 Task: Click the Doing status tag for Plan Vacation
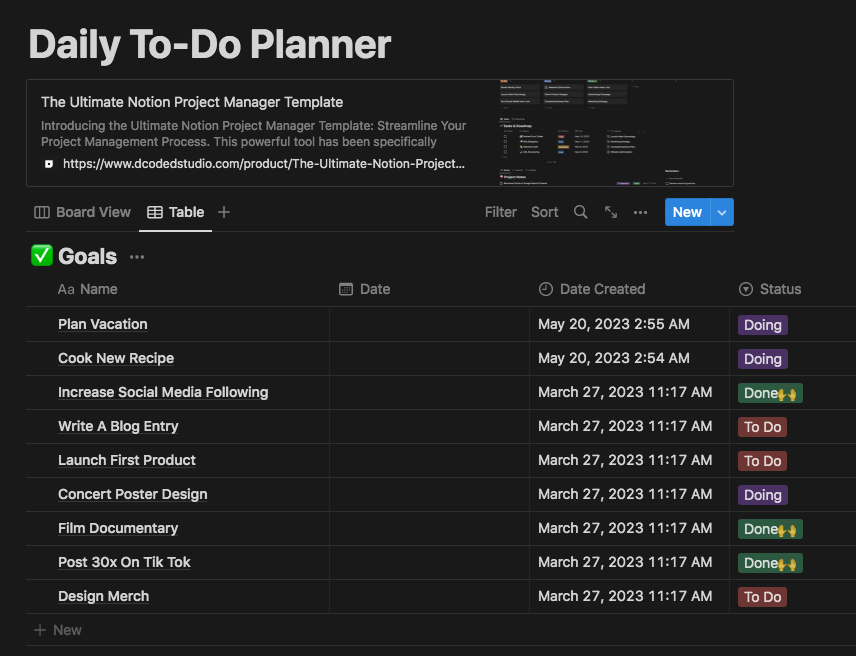click(x=762, y=325)
